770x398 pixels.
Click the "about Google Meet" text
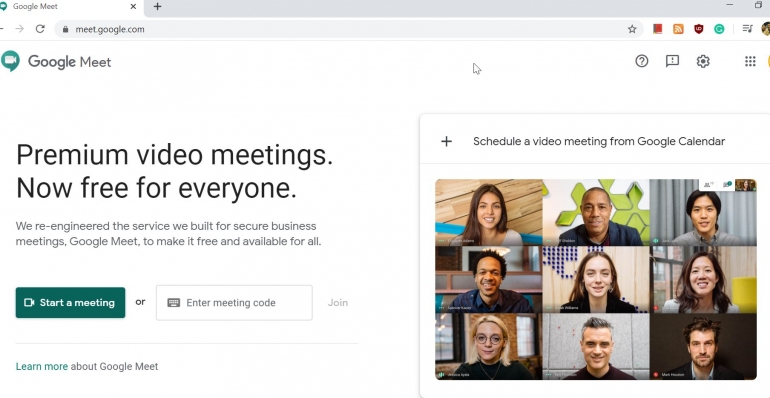114,367
